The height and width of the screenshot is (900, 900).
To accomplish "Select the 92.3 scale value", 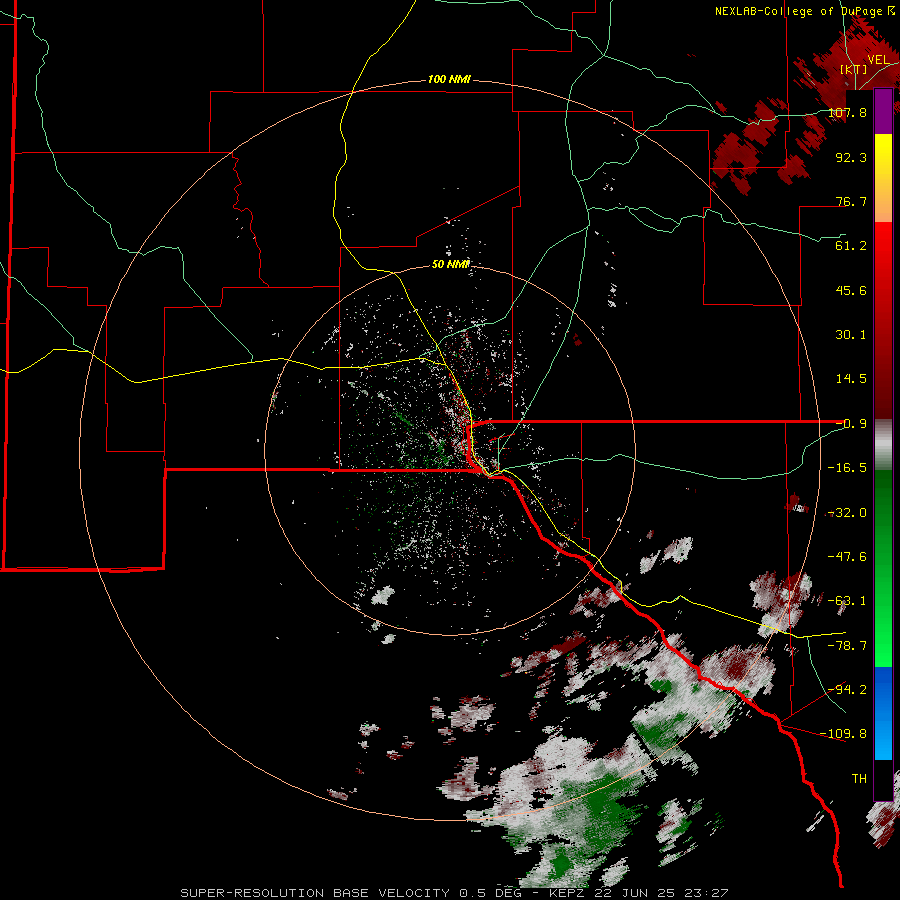I will 851,157.
